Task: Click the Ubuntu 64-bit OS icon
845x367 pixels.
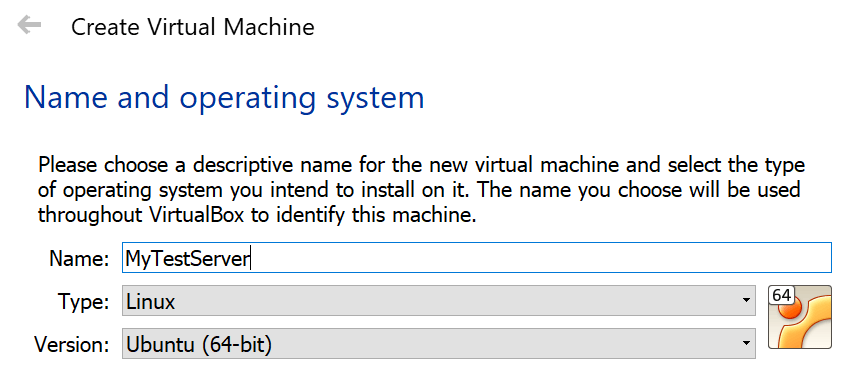Action: pos(800,317)
